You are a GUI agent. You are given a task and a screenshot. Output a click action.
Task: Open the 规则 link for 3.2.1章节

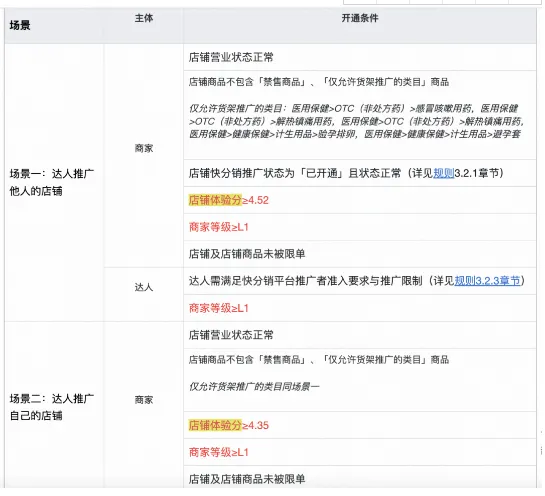click(x=444, y=173)
